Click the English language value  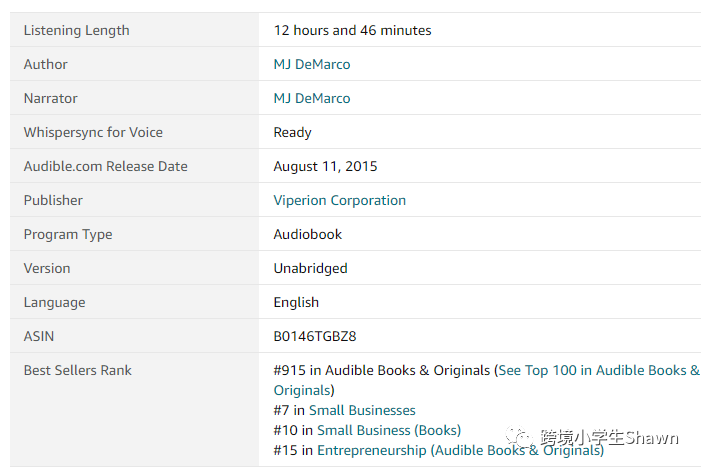pos(296,303)
